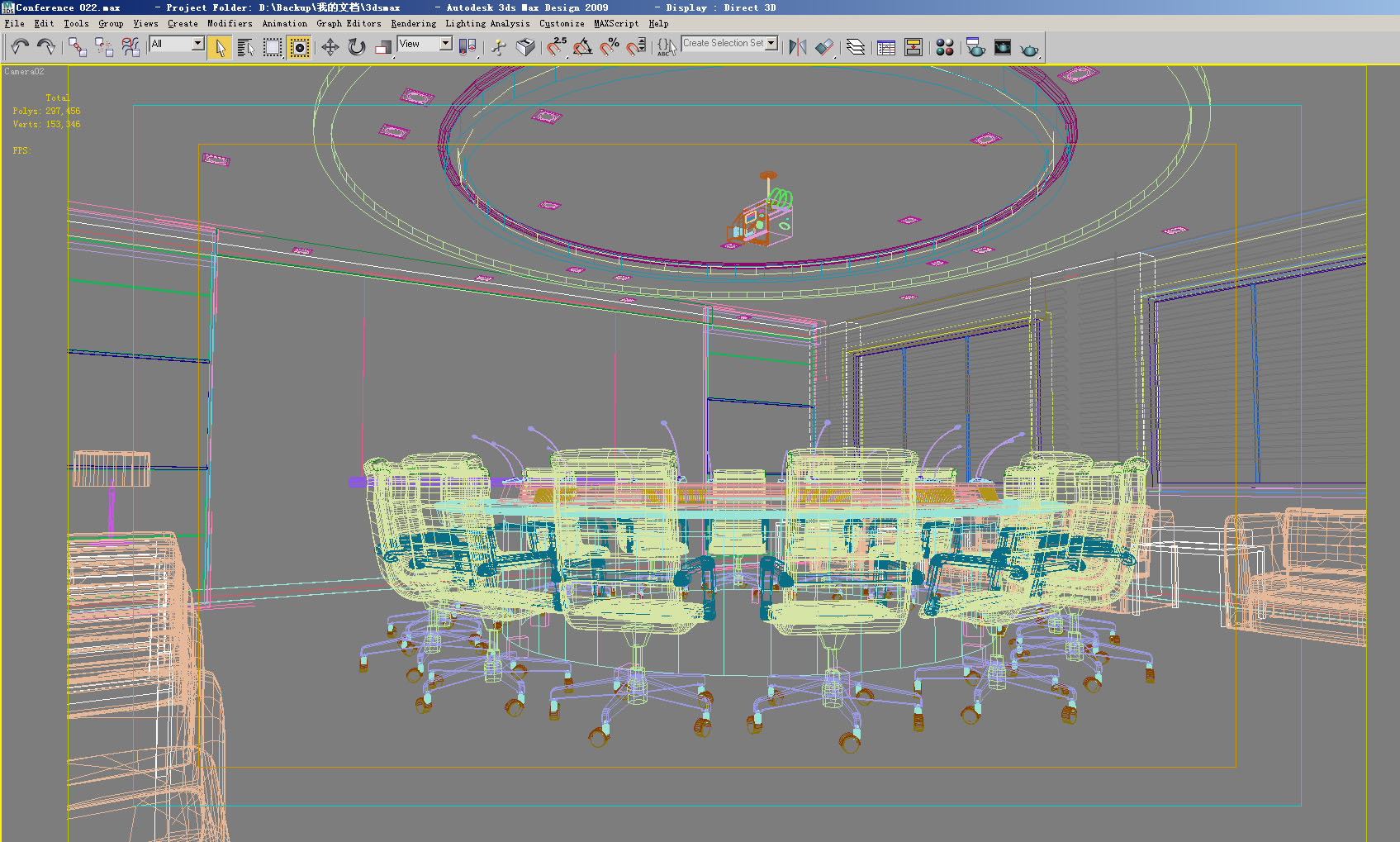This screenshot has width=1400, height=842.
Task: Activate the Select and Rotate tool
Action: coord(357,47)
